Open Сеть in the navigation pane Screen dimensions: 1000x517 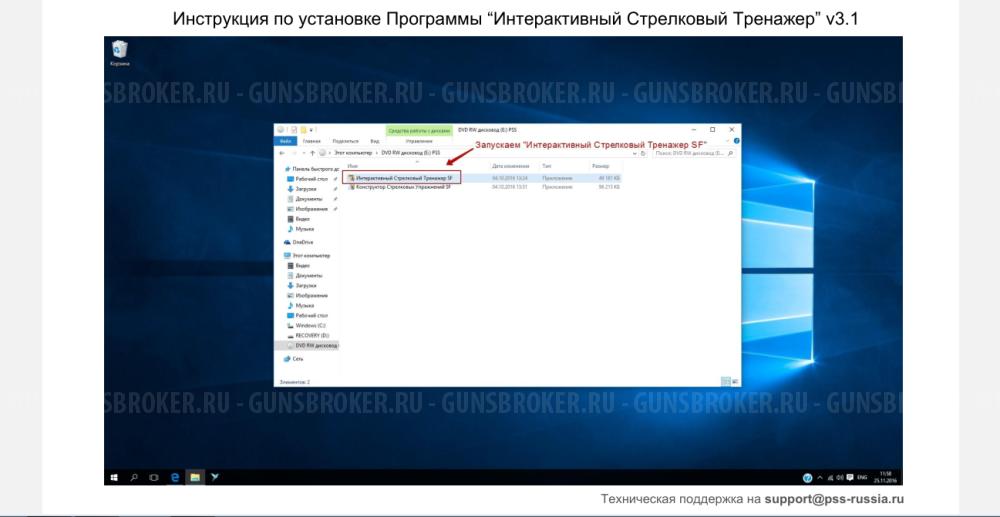[294, 359]
